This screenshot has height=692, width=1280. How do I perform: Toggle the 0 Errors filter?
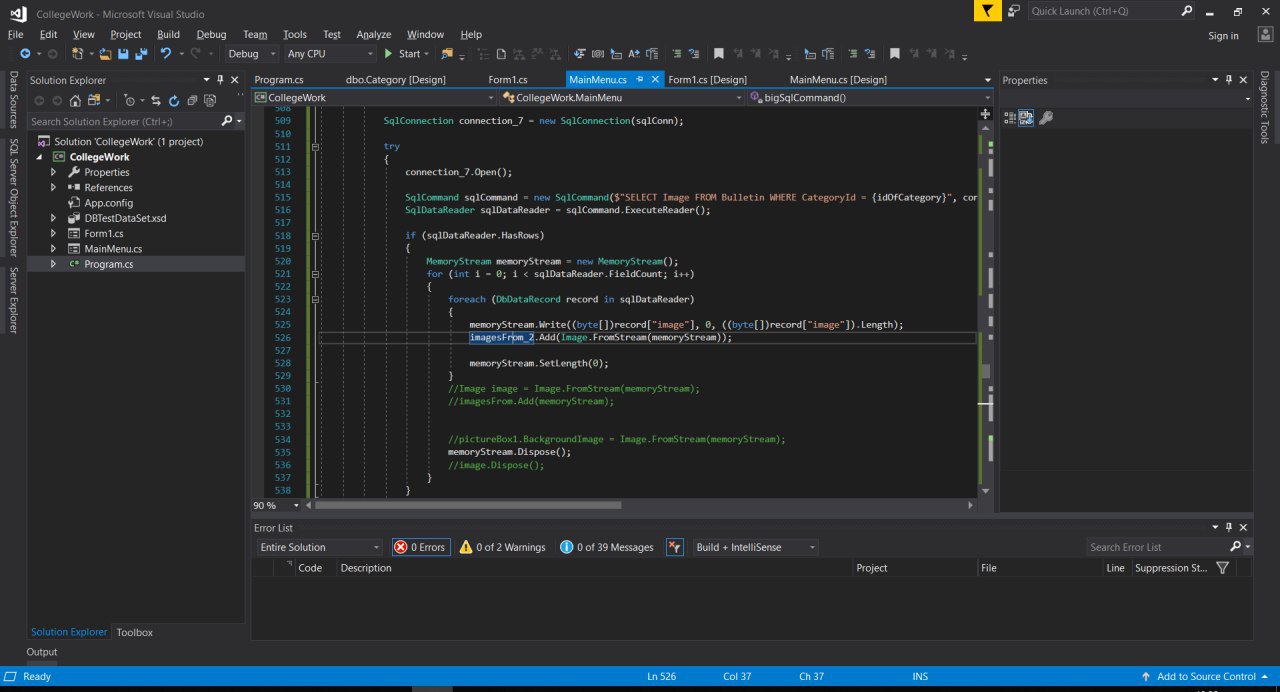click(420, 547)
